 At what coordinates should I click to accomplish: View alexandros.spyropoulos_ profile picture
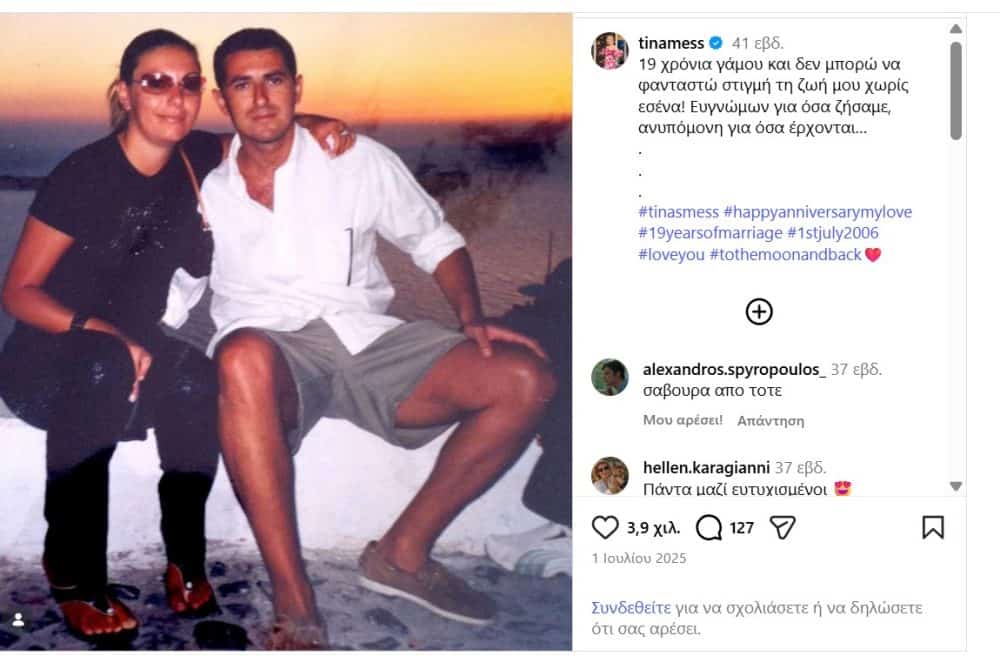pyautogui.click(x=610, y=377)
